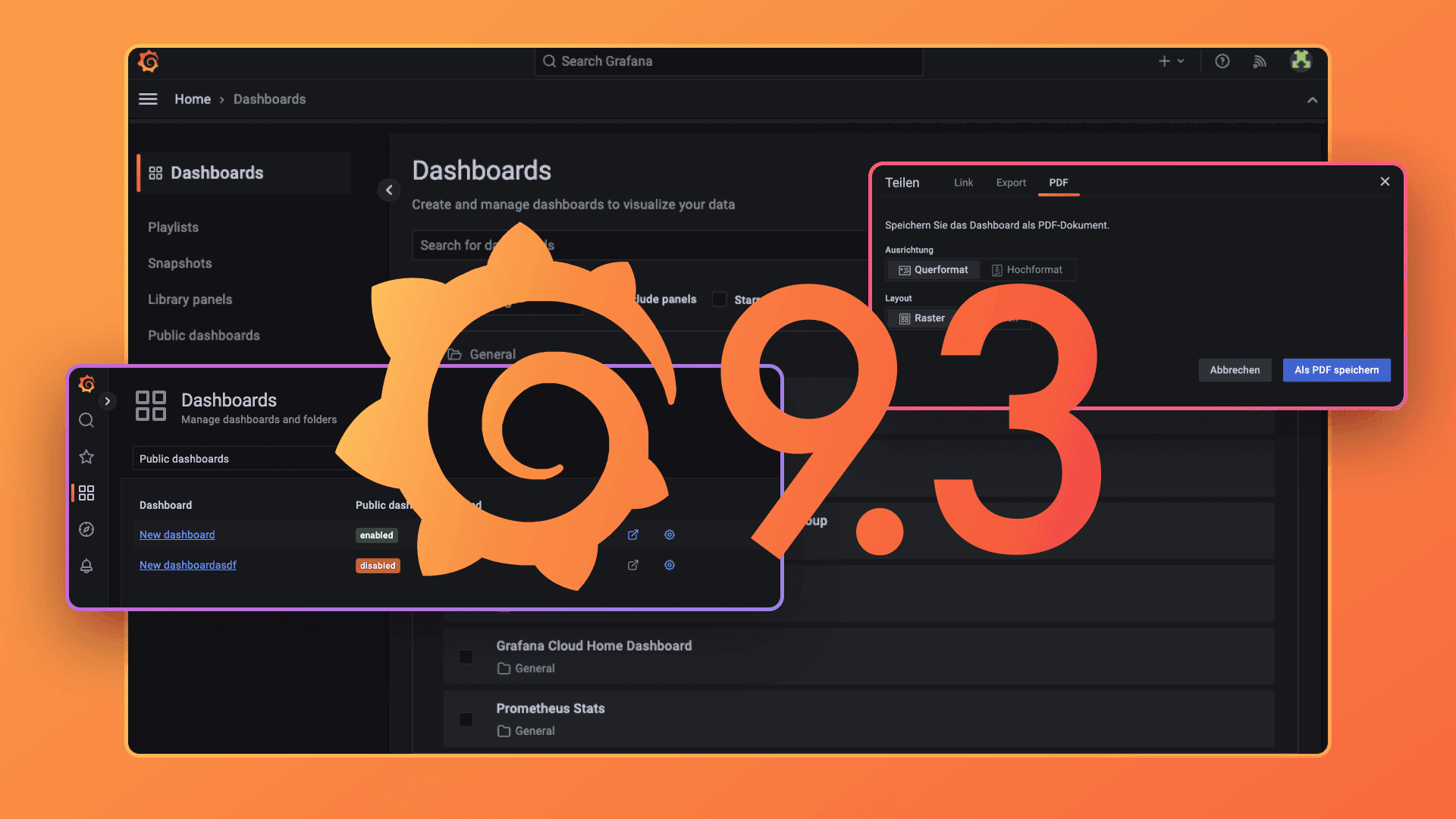The width and height of the screenshot is (1456, 819).
Task: Open Explore via the compass icon
Action: click(86, 529)
